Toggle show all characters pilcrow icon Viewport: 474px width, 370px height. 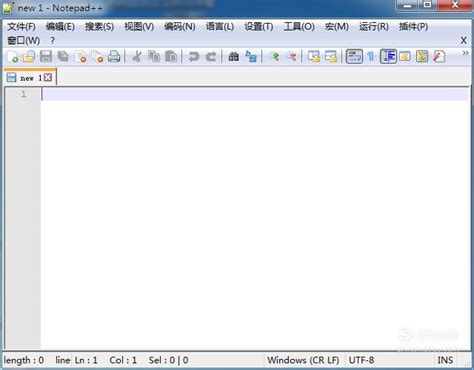click(371, 57)
